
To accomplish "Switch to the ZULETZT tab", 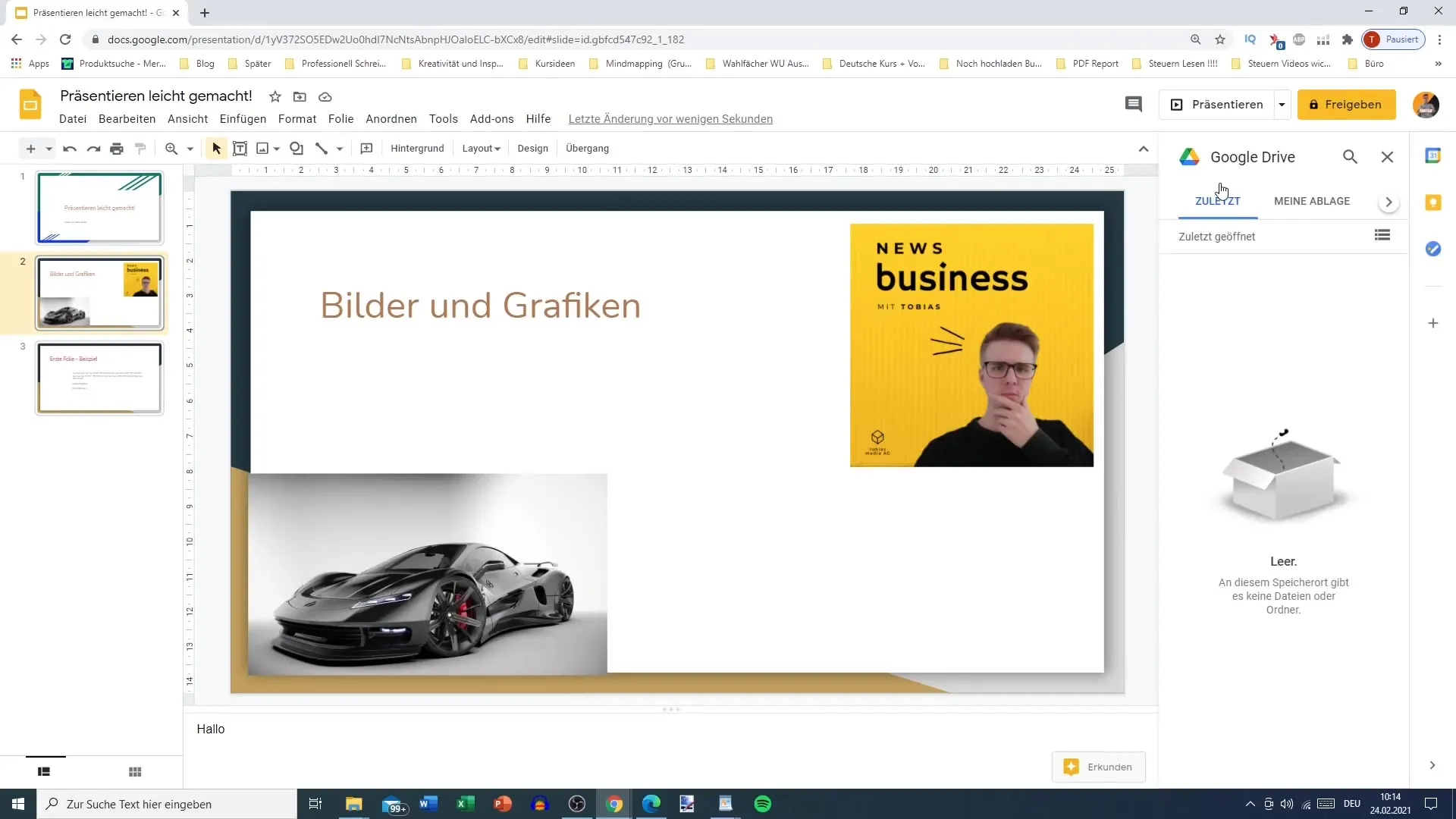I will point(1218,201).
